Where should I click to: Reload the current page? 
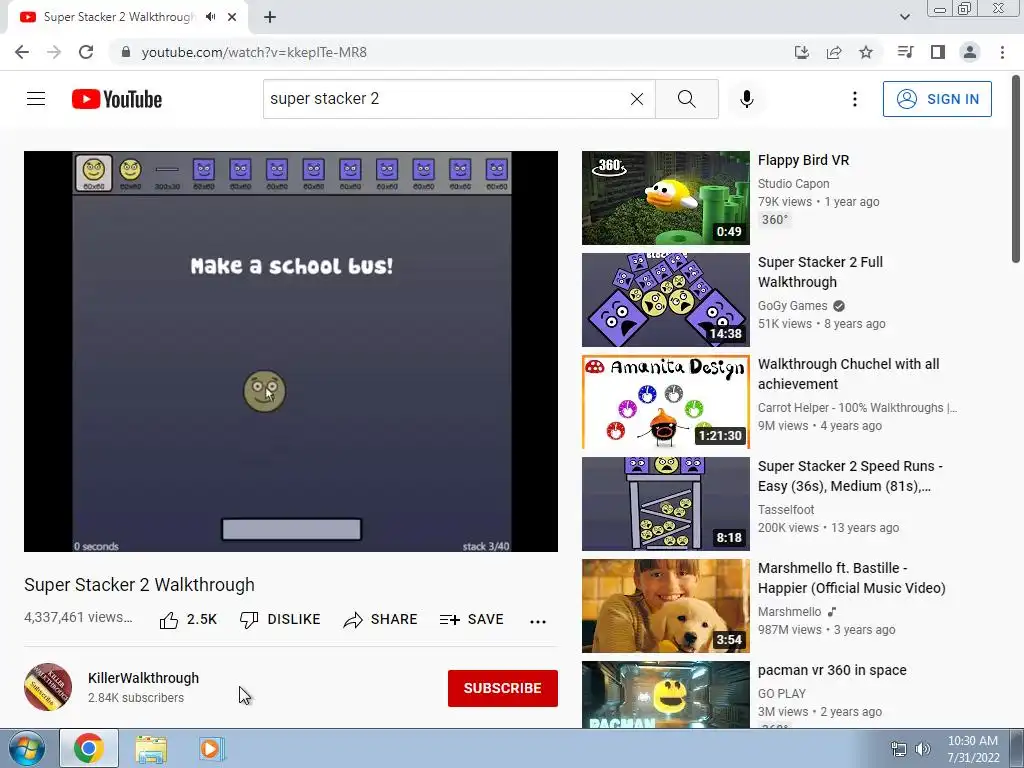tap(86, 52)
